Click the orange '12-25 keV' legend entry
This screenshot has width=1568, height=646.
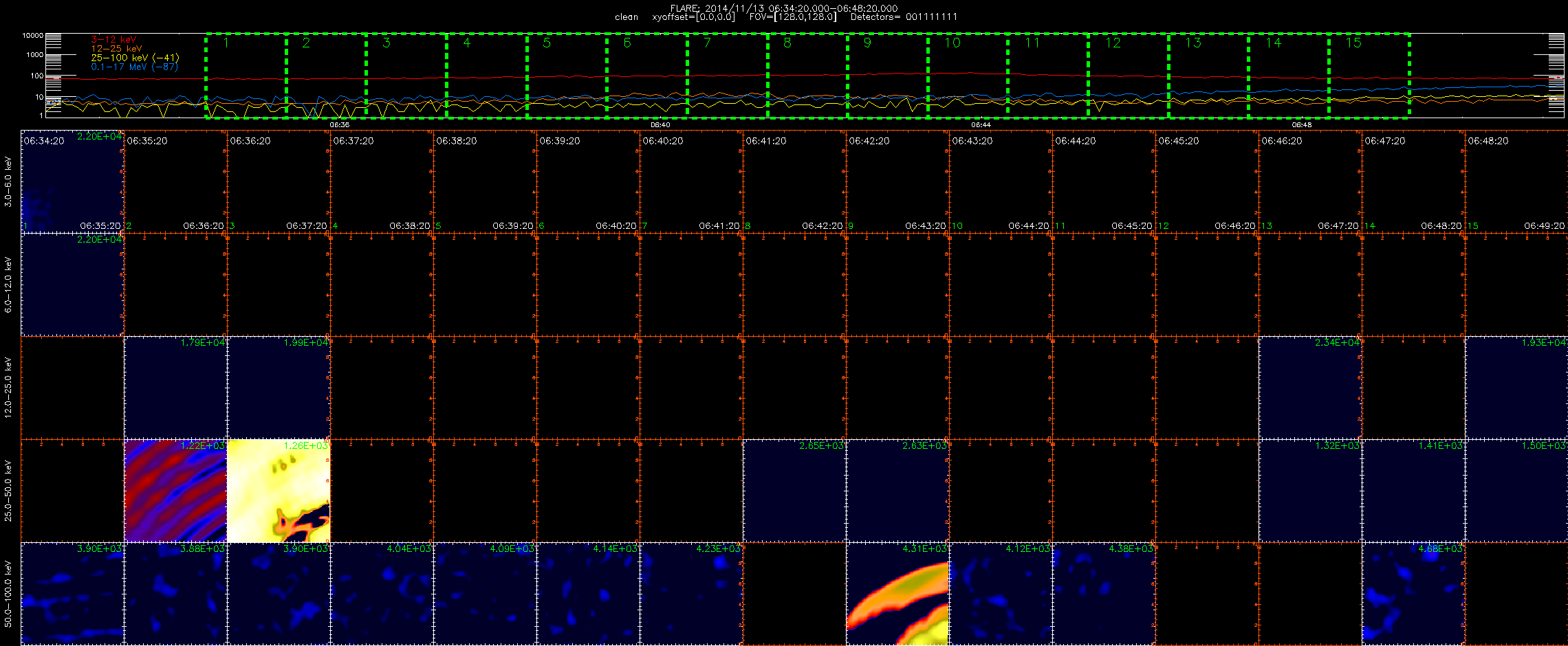[116, 48]
